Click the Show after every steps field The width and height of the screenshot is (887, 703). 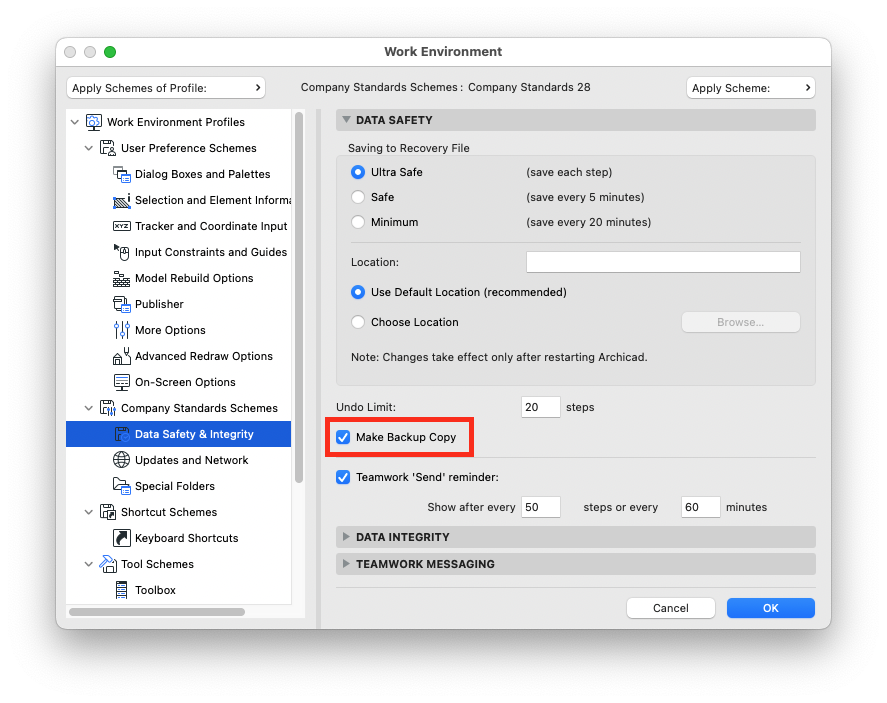540,507
